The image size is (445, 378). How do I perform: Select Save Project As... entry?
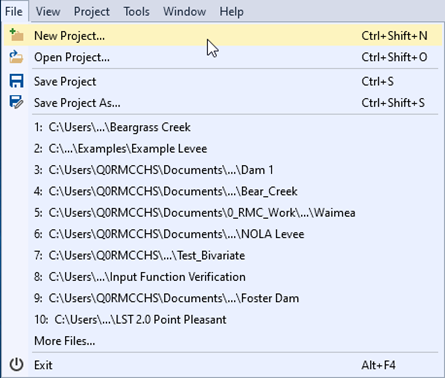pyautogui.click(x=223, y=103)
